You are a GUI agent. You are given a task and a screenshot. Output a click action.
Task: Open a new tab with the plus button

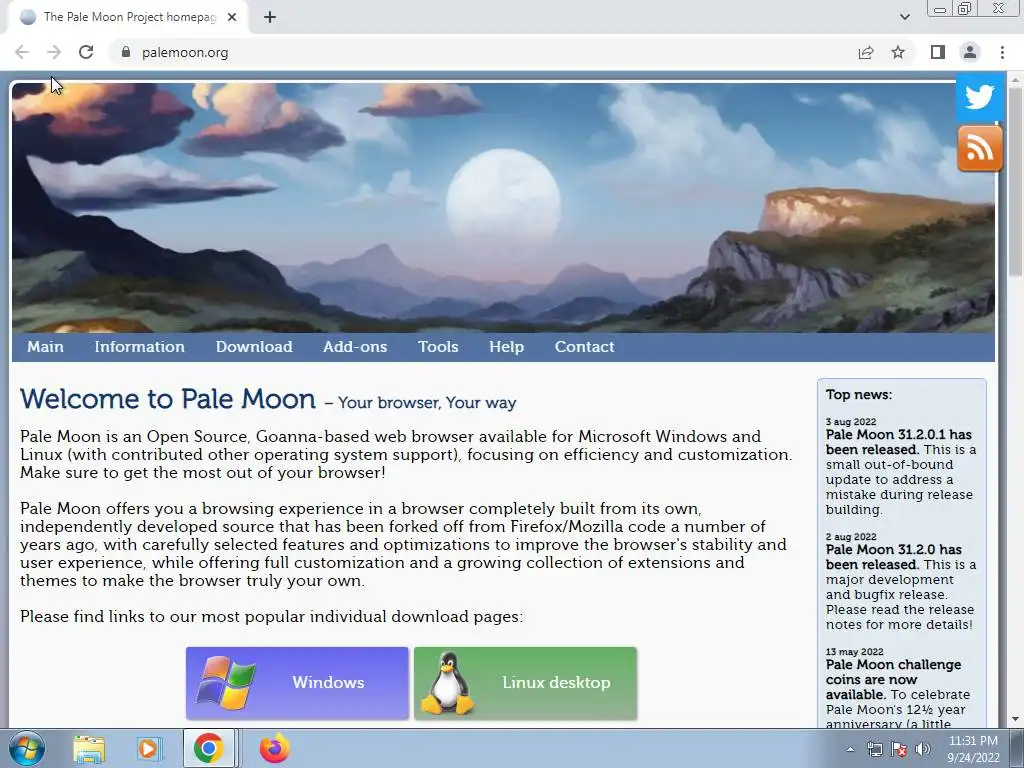(x=270, y=17)
